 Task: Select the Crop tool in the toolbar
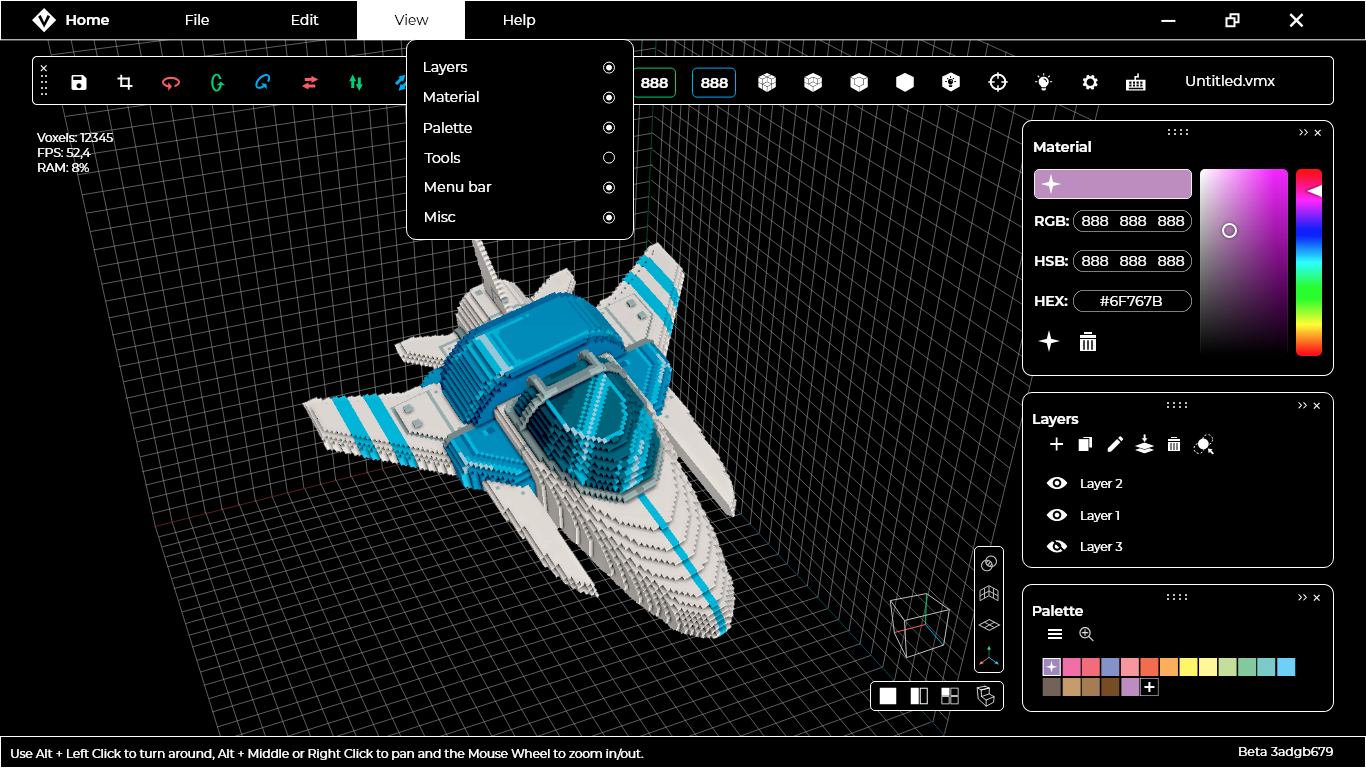(124, 82)
